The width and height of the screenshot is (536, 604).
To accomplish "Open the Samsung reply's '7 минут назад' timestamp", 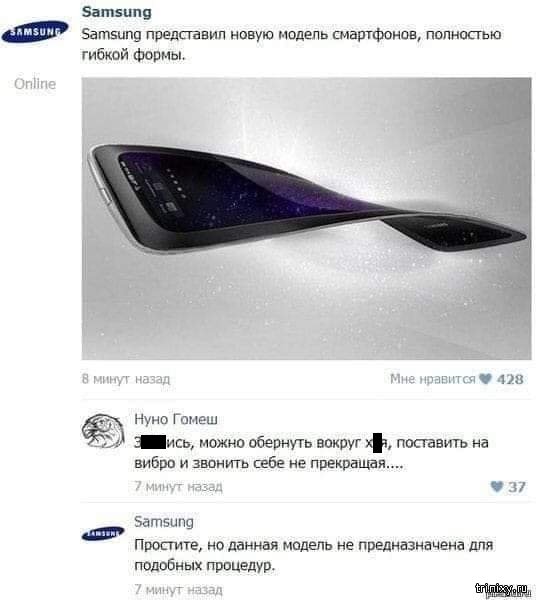I will point(178,590).
